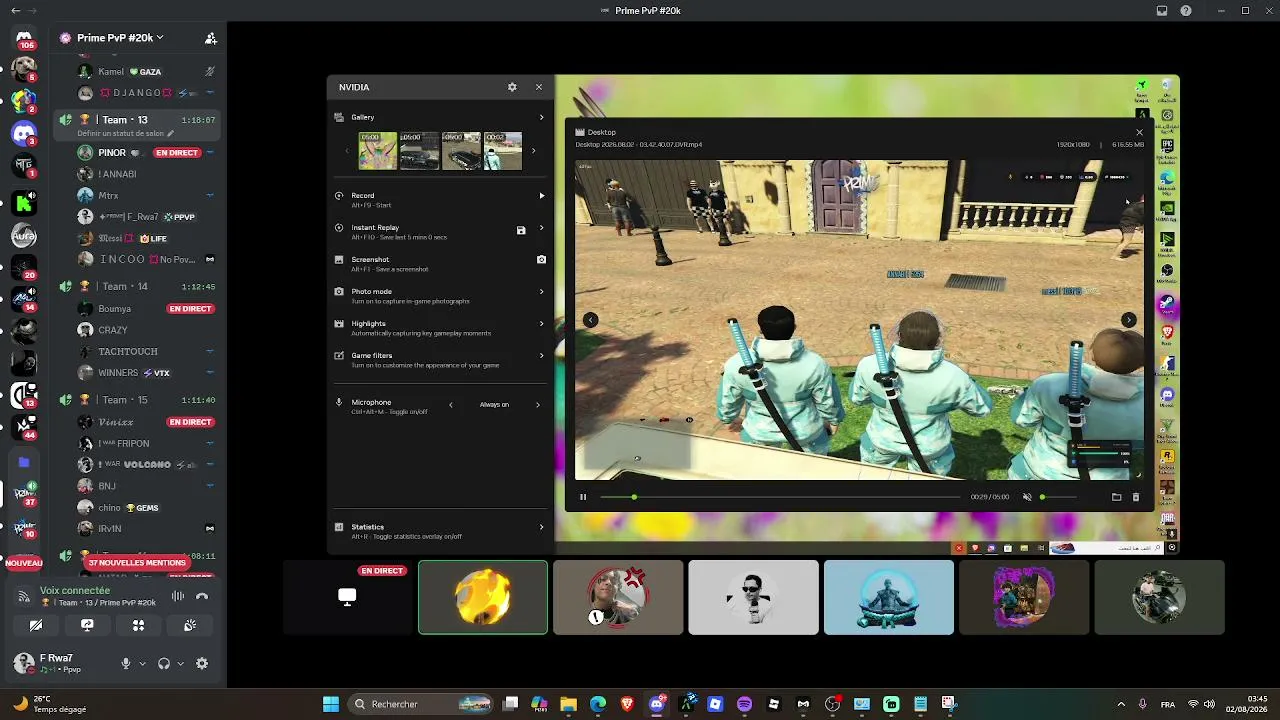
Task: Open the first gallery thumbnail marked 05:00
Action: [x=378, y=151]
